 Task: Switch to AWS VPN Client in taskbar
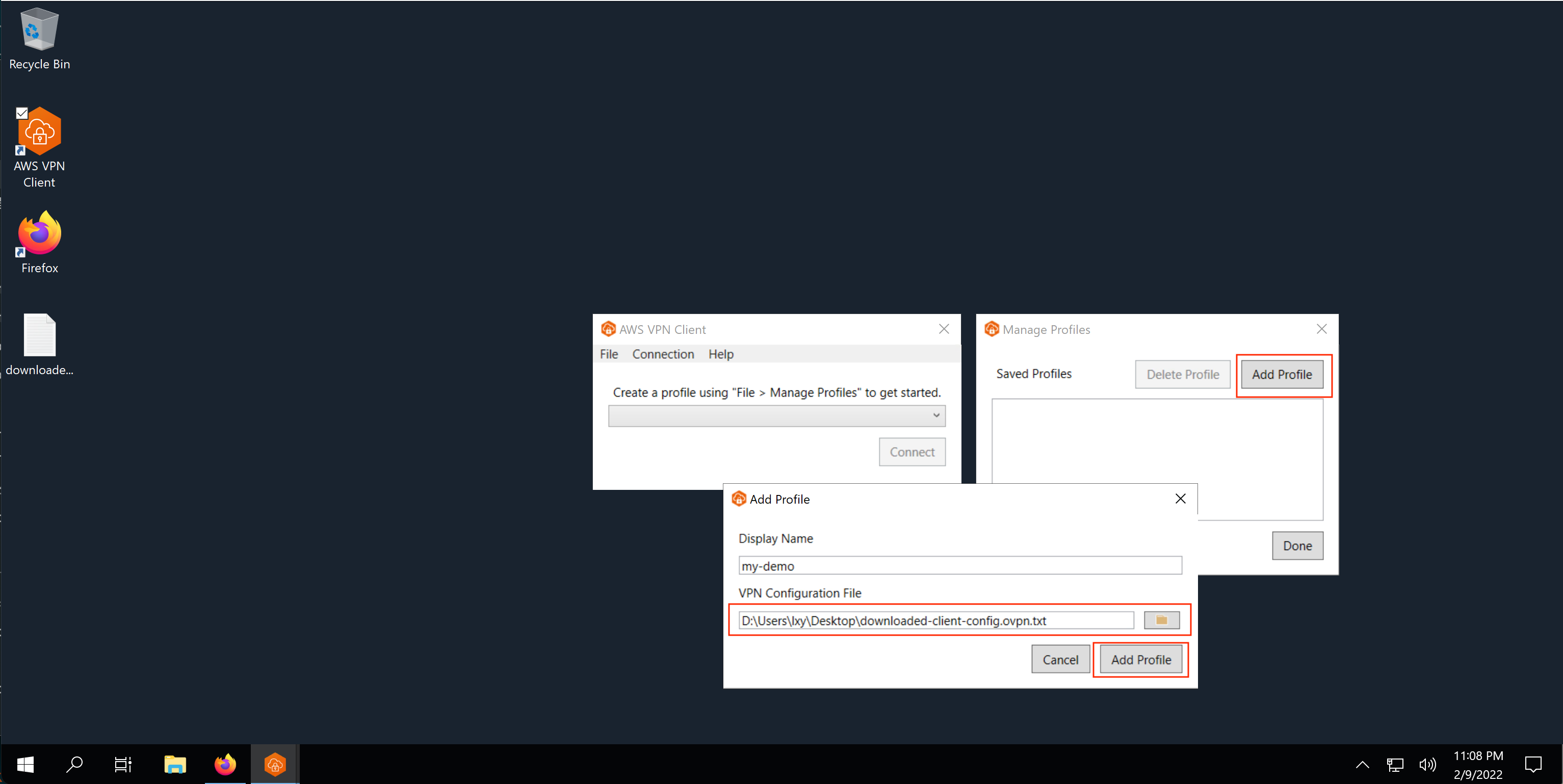pos(274,765)
